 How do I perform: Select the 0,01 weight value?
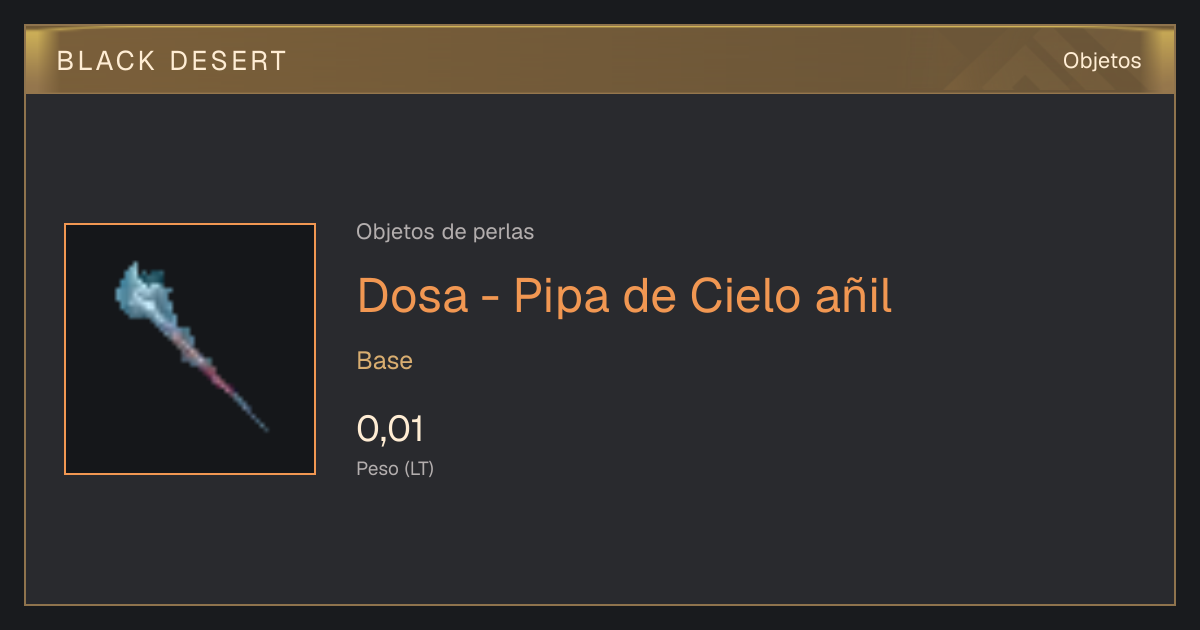coord(390,429)
